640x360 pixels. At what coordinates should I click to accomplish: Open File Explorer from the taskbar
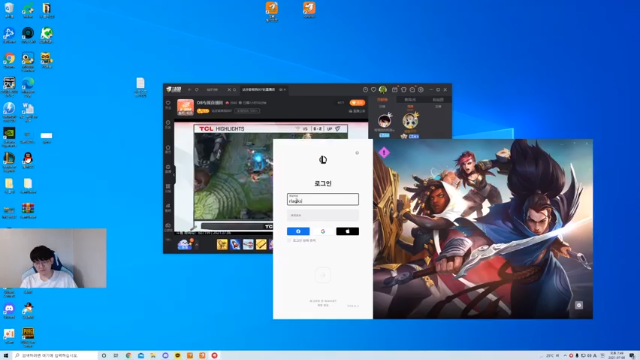coord(153,356)
